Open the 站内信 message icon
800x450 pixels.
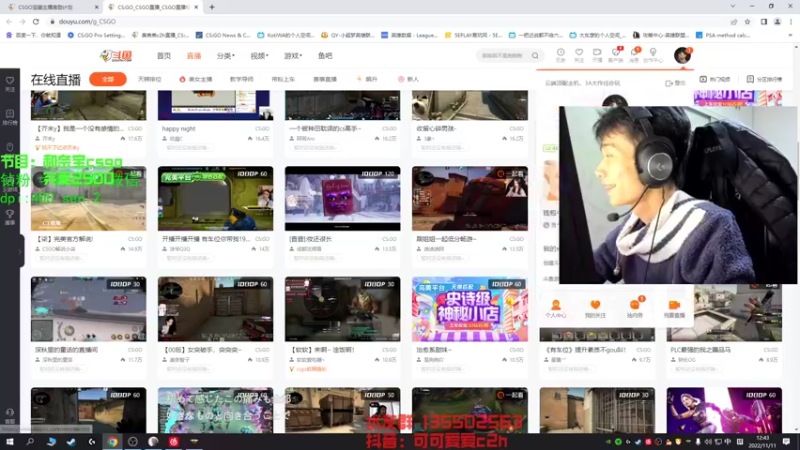[x=635, y=308]
